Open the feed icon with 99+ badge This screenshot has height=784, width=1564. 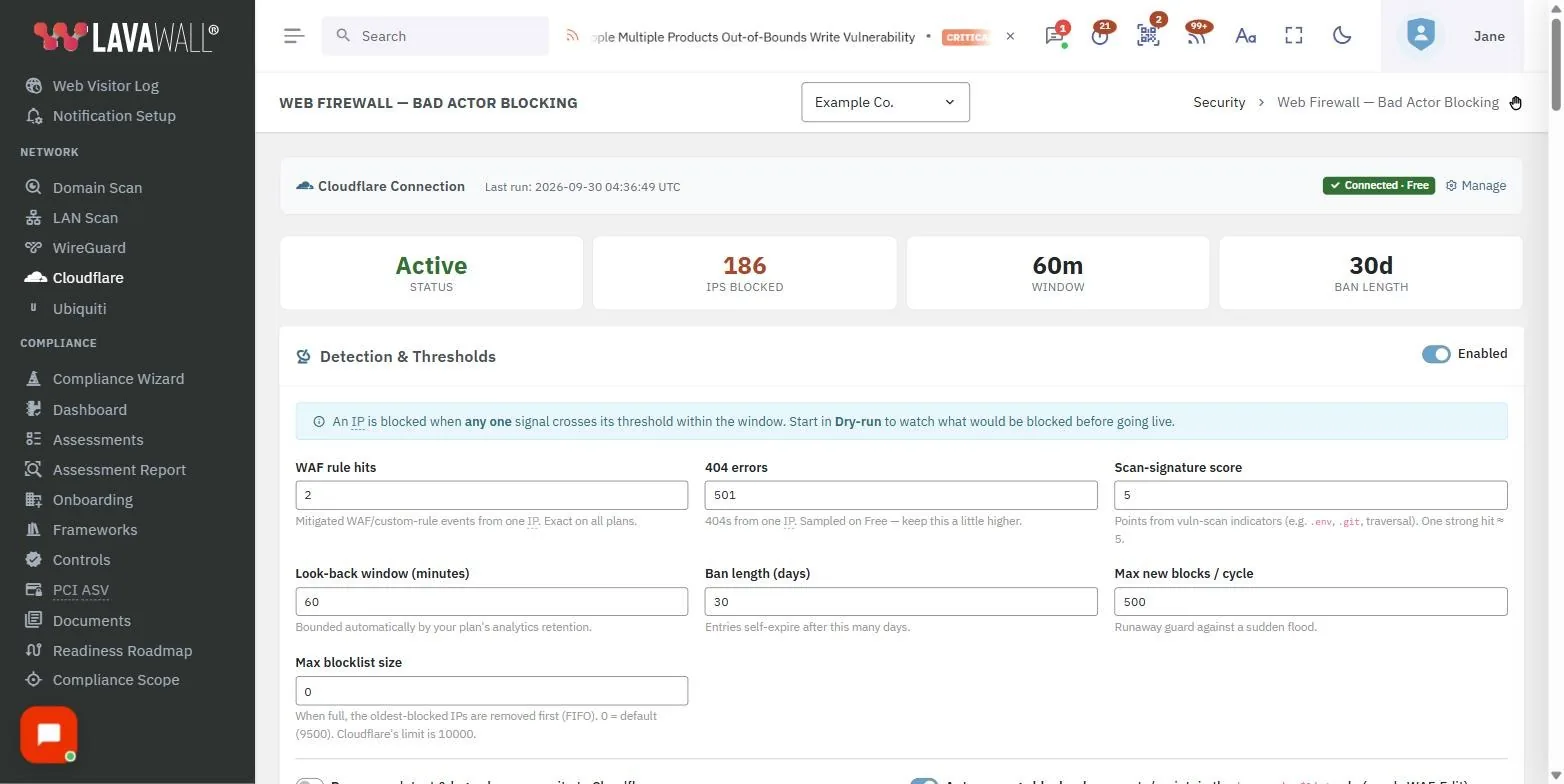click(x=1196, y=36)
